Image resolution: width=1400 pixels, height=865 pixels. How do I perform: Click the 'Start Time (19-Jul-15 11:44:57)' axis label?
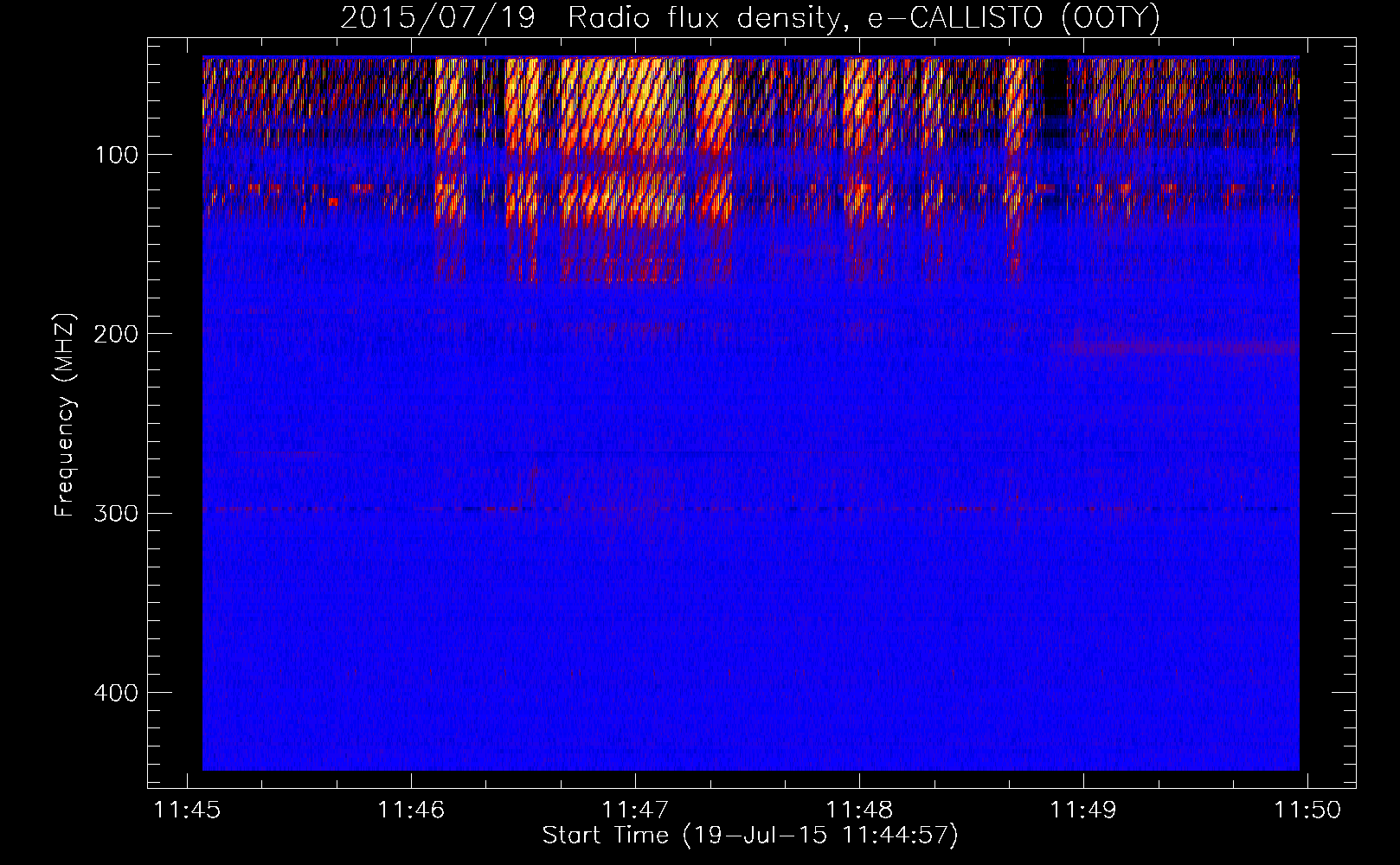coord(750,836)
